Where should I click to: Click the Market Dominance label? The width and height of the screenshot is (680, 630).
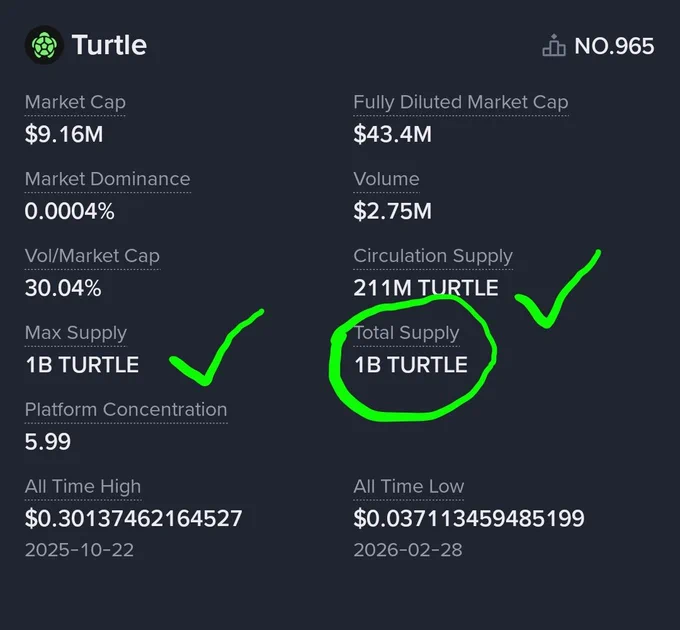[x=108, y=179]
